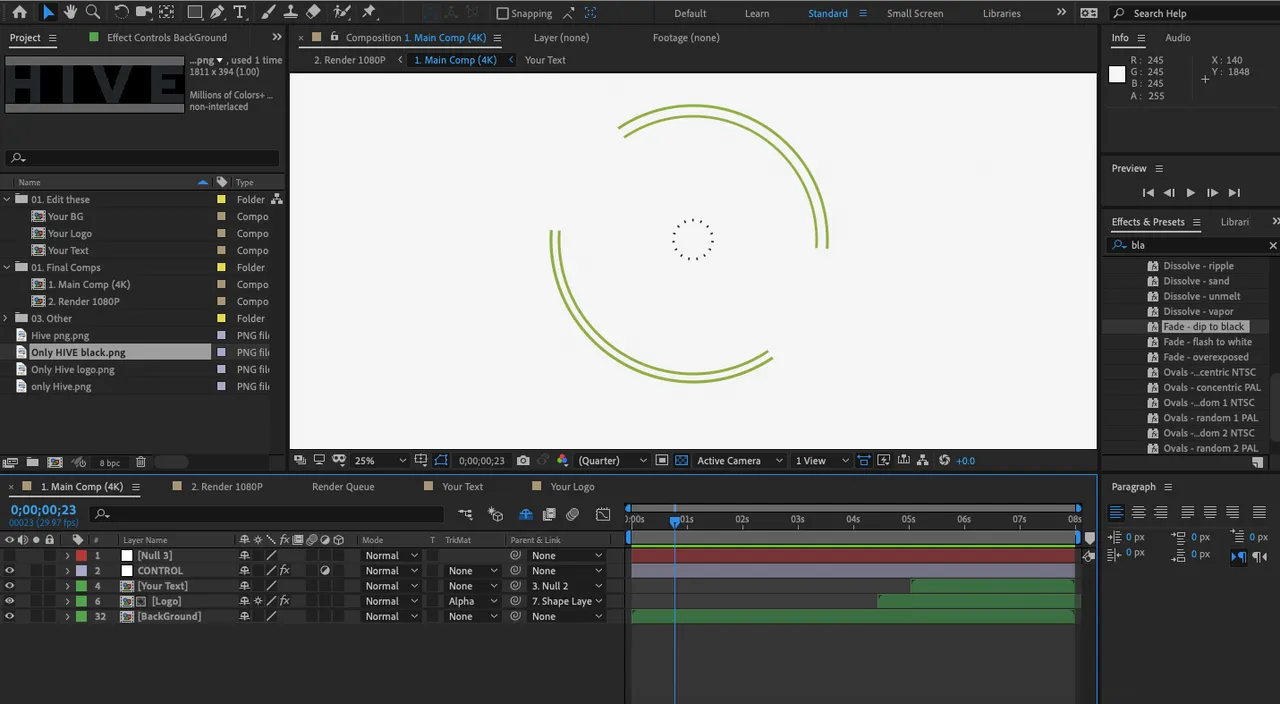This screenshot has height=704, width=1280.
Task: Open the timeline Graph Editor
Action: (603, 514)
